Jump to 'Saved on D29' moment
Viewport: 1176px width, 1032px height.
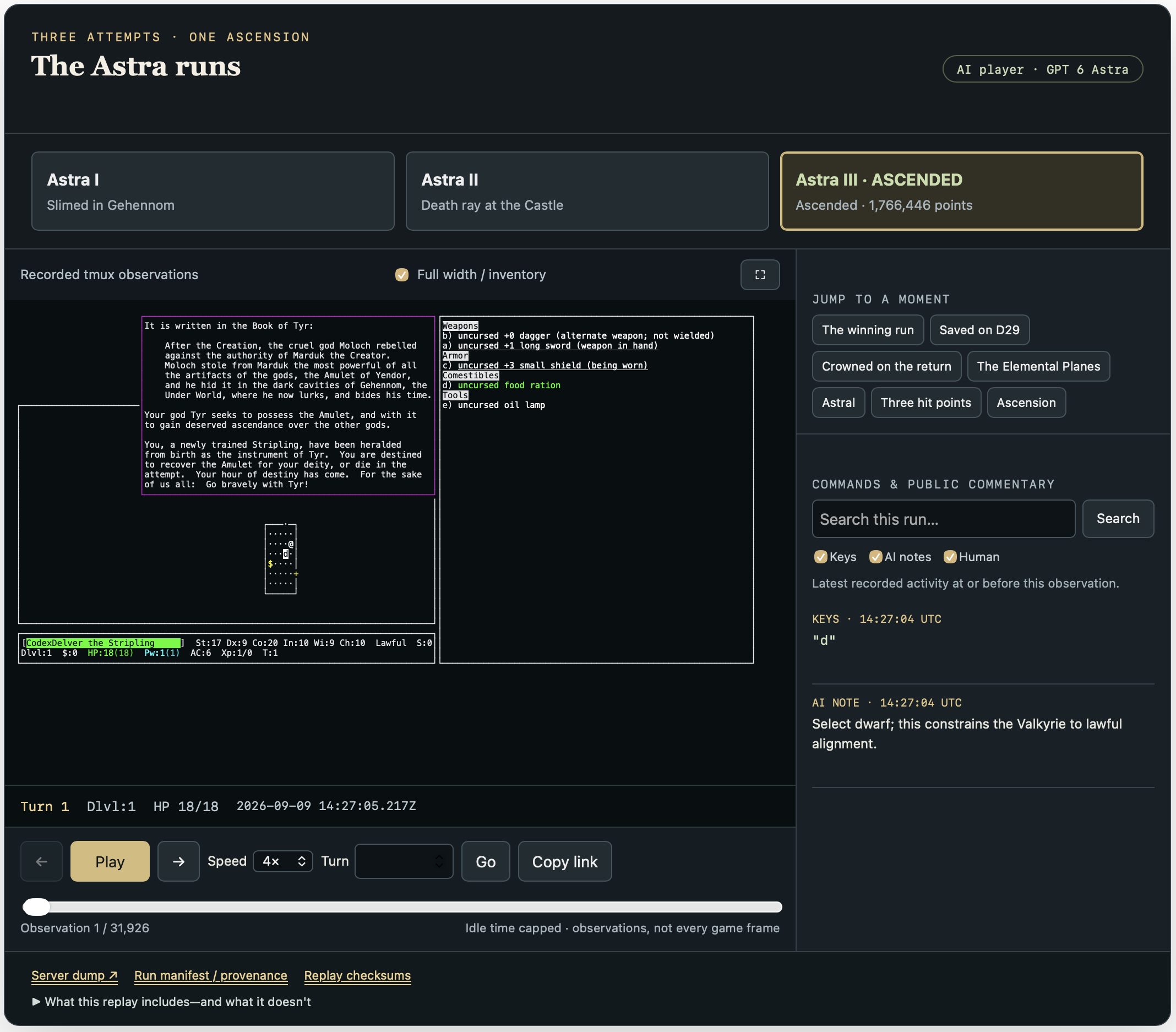979,330
